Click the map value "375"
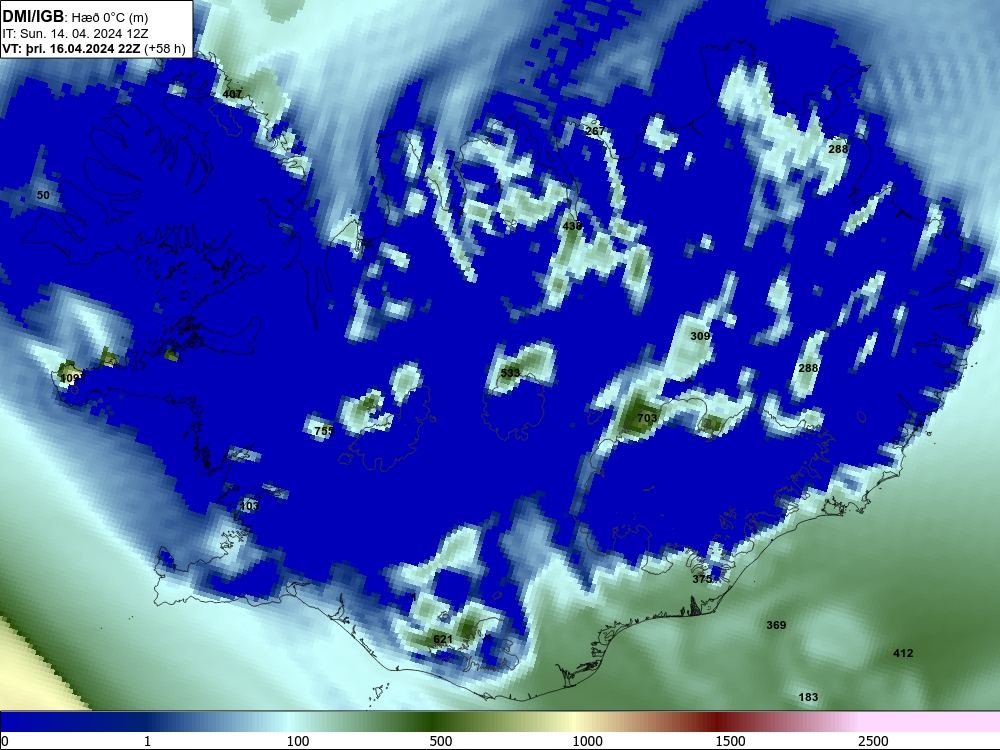 pyautogui.click(x=702, y=578)
